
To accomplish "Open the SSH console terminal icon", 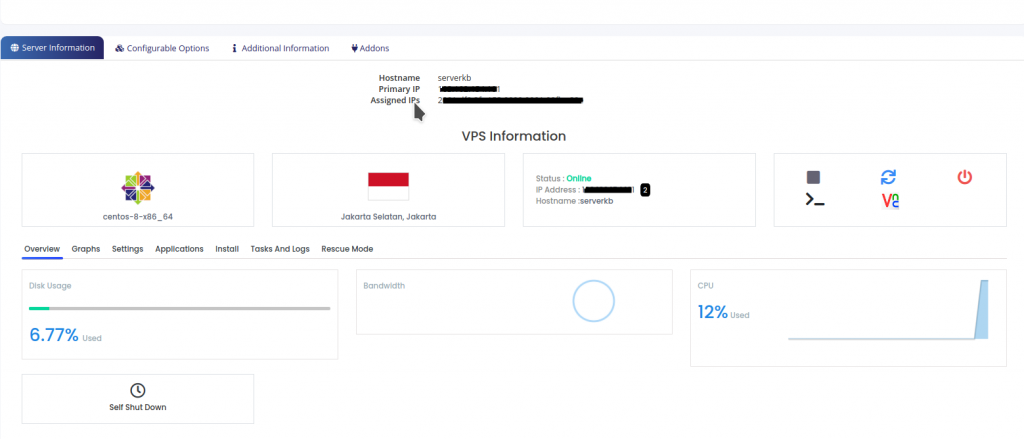I will click(815, 200).
